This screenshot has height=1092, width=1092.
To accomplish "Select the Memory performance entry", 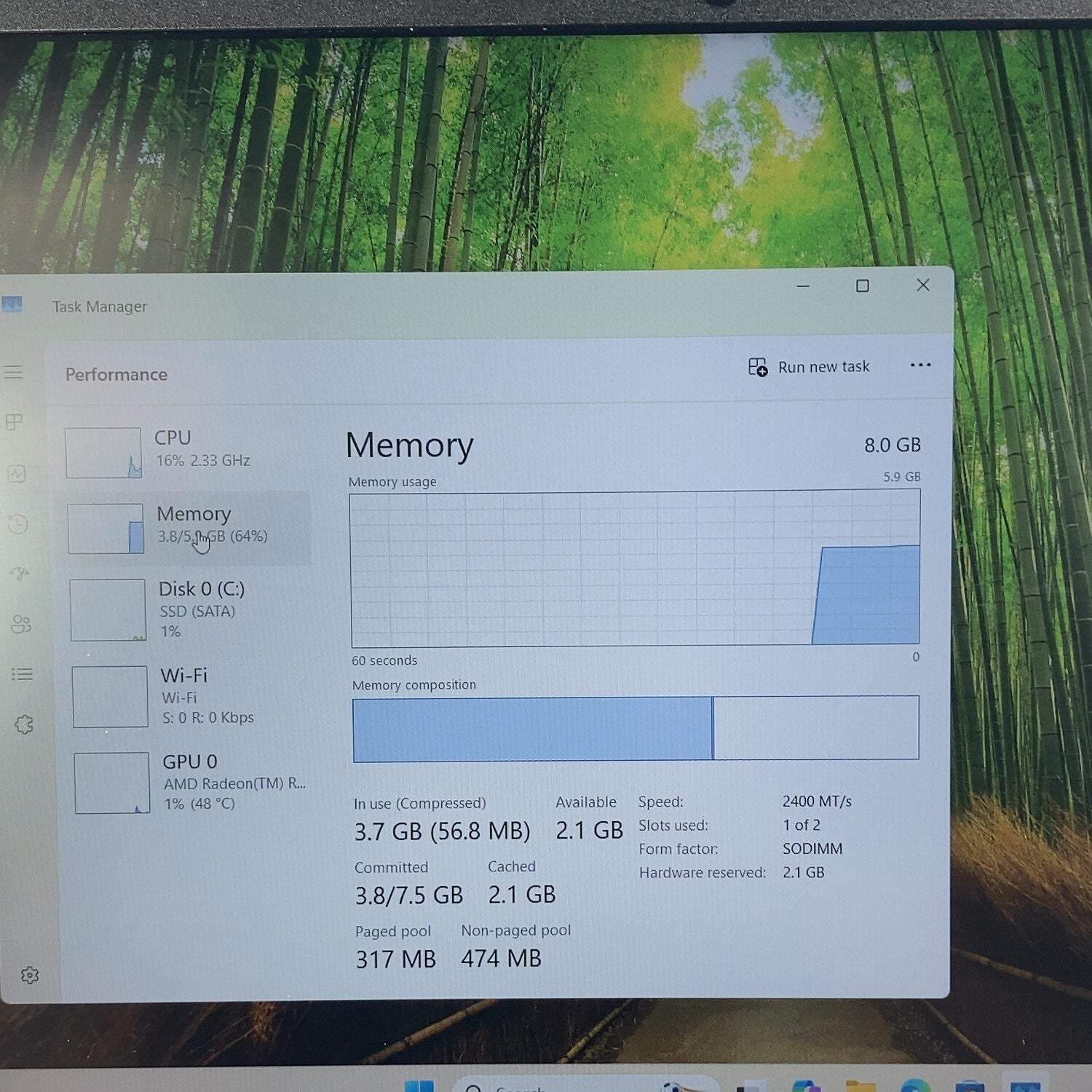I will point(186,528).
